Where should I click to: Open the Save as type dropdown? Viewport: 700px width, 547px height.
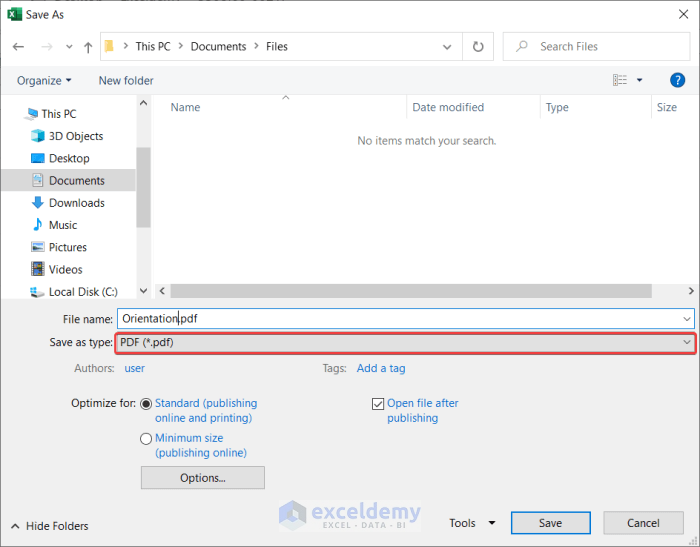pos(405,343)
